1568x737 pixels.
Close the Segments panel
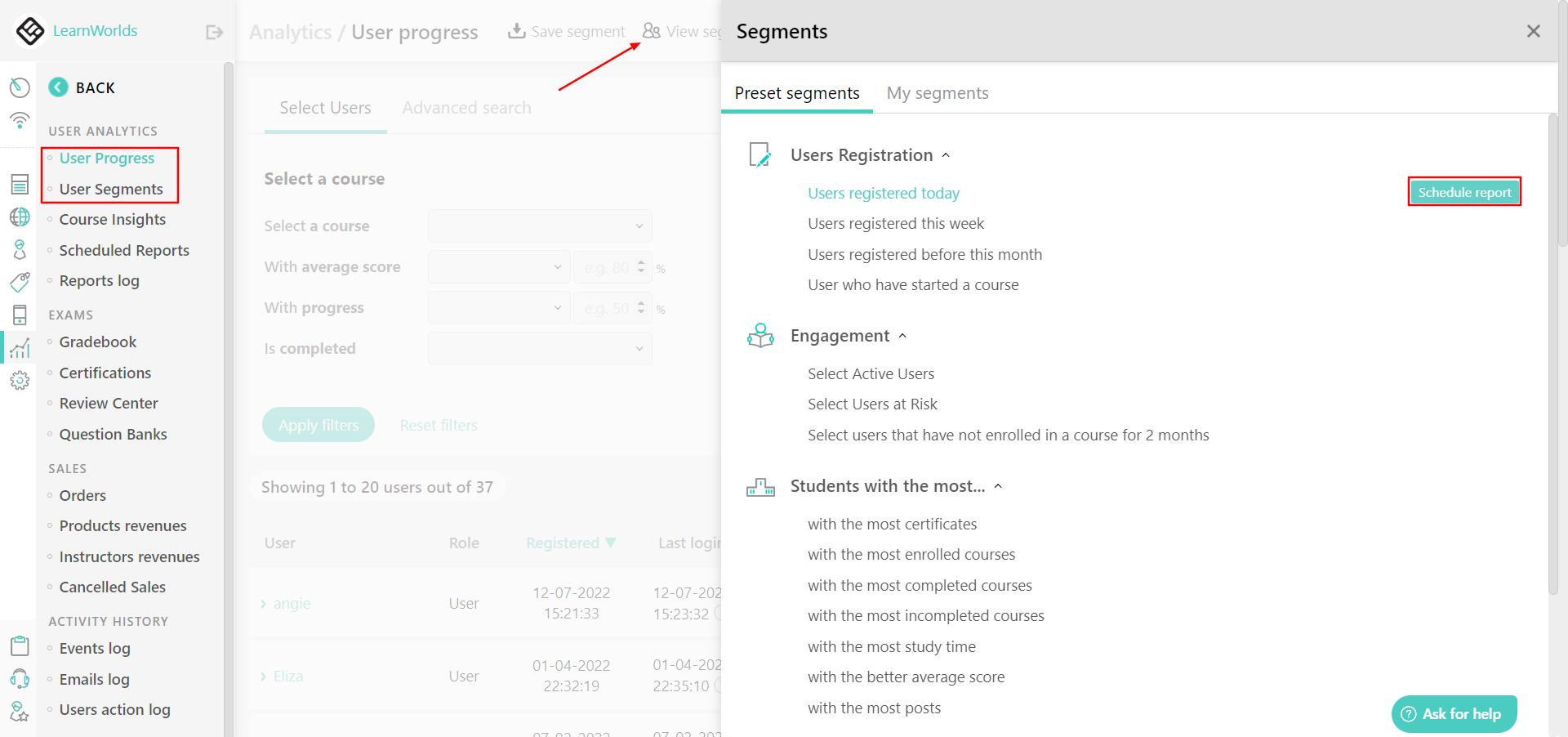[x=1533, y=31]
